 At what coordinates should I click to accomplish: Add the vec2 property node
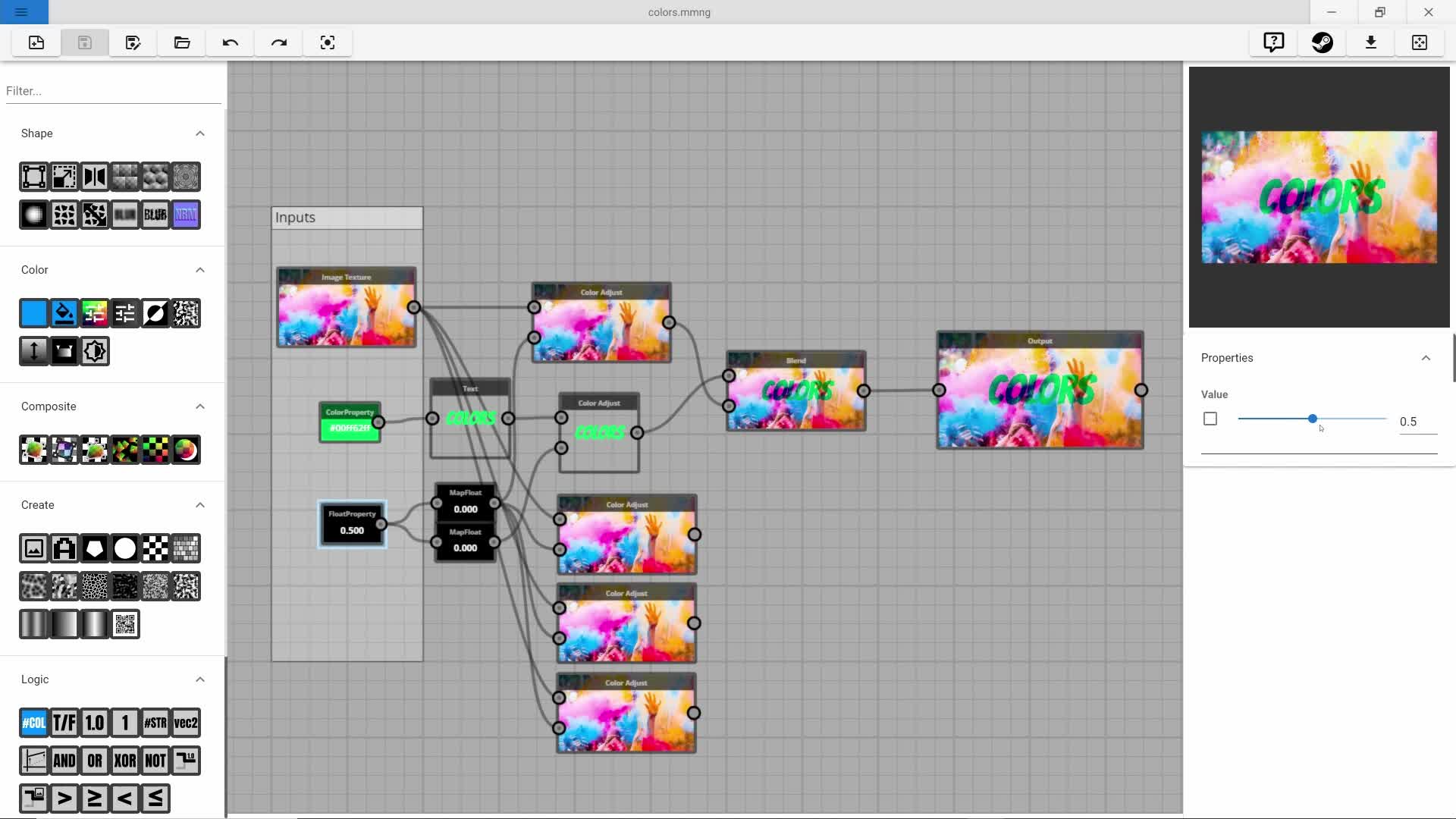tap(186, 723)
